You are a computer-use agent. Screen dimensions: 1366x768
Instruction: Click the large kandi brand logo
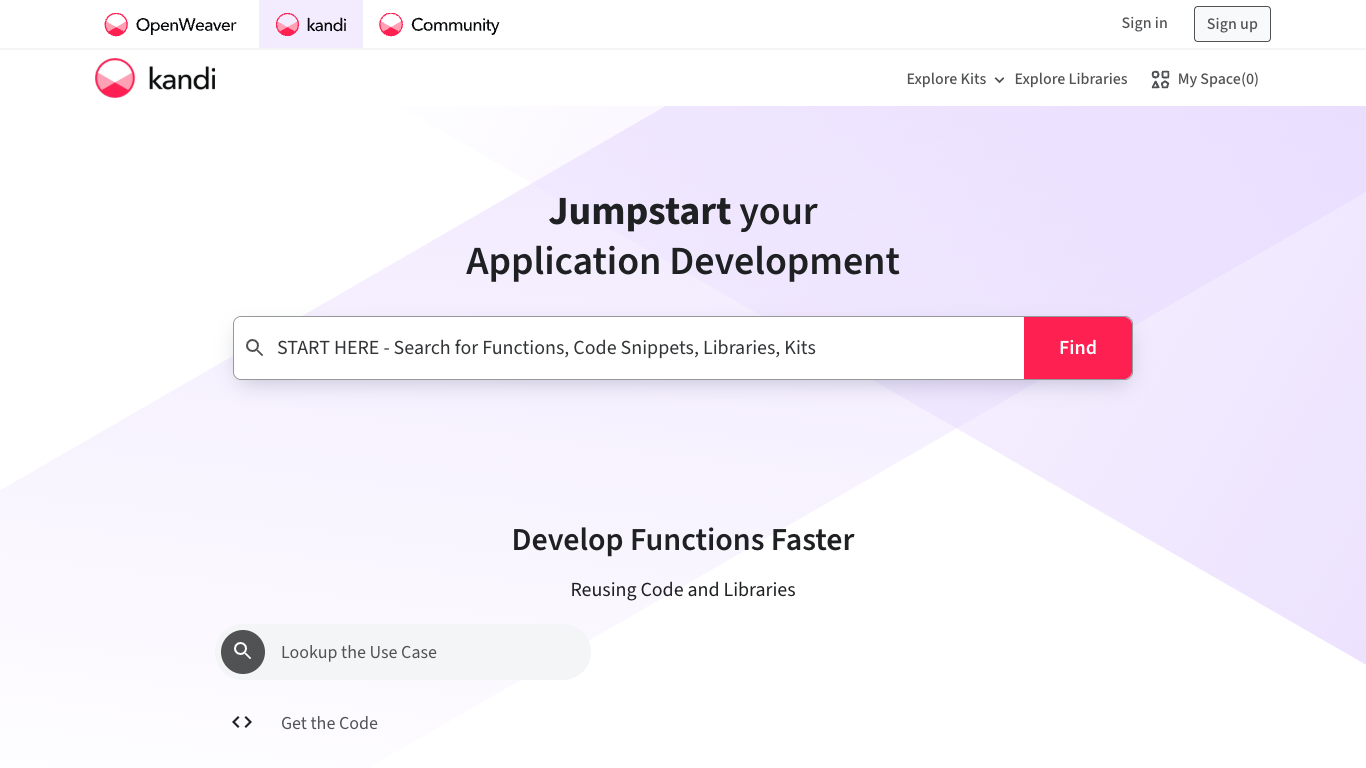pyautogui.click(x=155, y=78)
